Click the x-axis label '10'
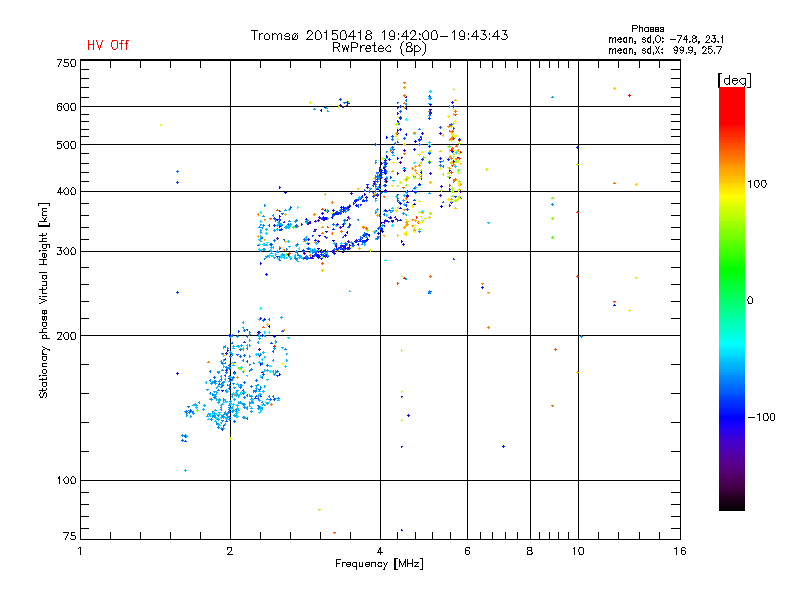Image resolution: width=800 pixels, height=600 pixels. click(x=578, y=551)
